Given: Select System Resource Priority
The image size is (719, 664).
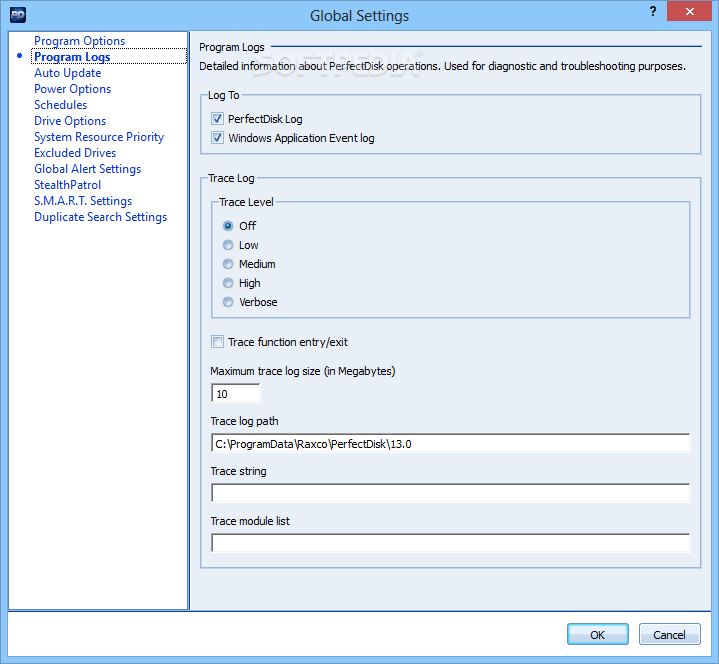Looking at the screenshot, I should [x=99, y=137].
